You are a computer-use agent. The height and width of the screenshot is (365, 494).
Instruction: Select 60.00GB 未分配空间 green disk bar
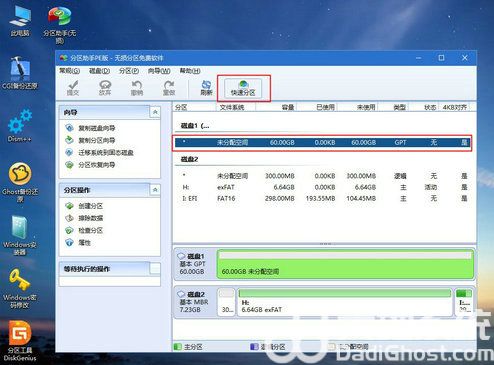tap(345, 264)
